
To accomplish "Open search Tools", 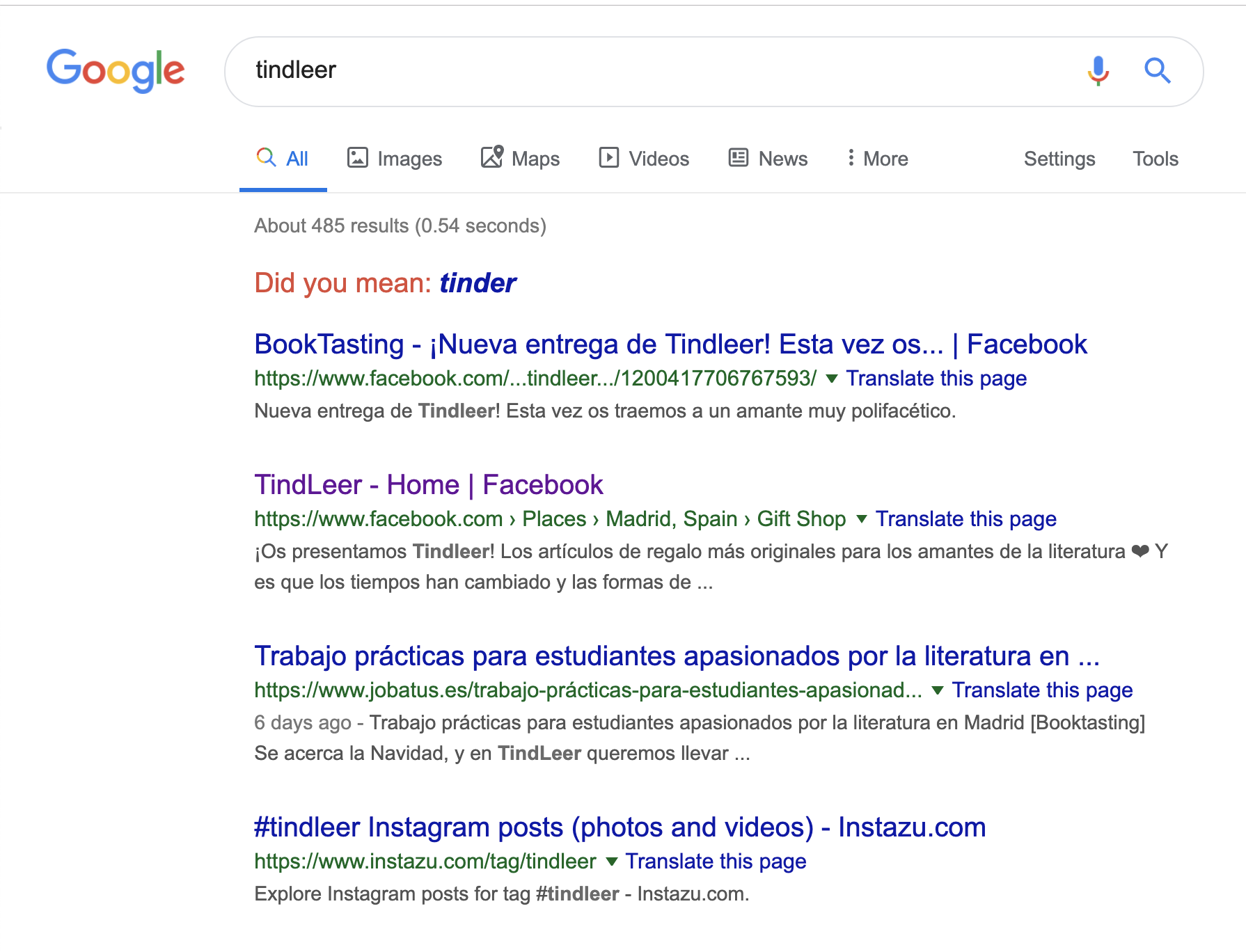I will [1156, 159].
